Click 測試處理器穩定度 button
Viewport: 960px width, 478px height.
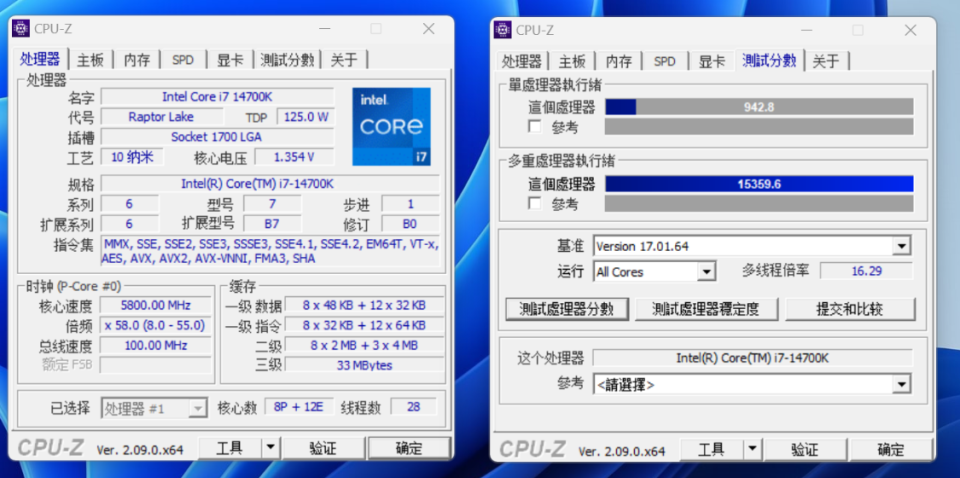pyautogui.click(x=707, y=309)
